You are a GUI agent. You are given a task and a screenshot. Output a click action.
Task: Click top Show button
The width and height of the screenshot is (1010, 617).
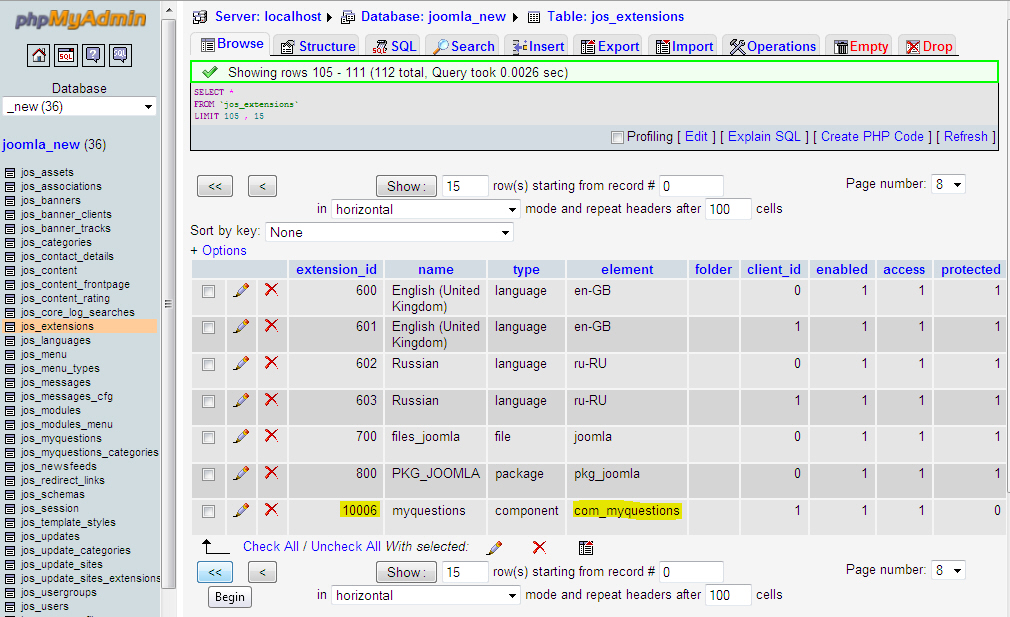pos(406,187)
